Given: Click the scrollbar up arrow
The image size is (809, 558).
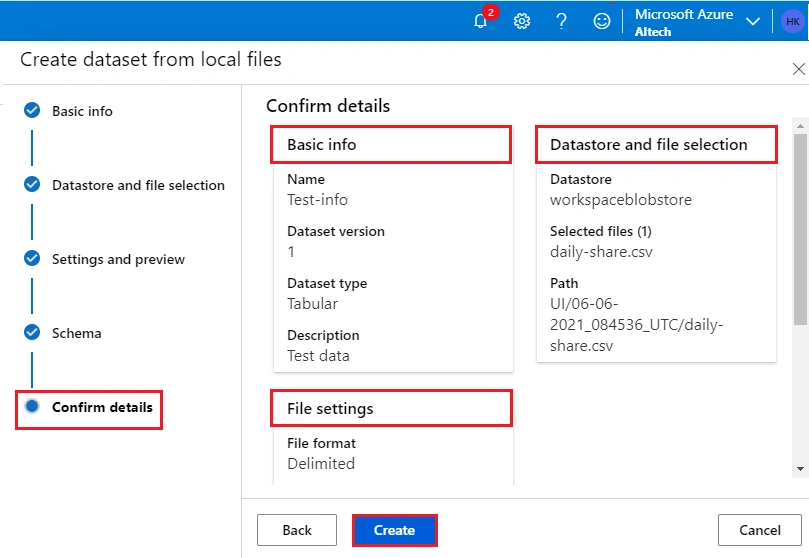Looking at the screenshot, I should pos(800,126).
